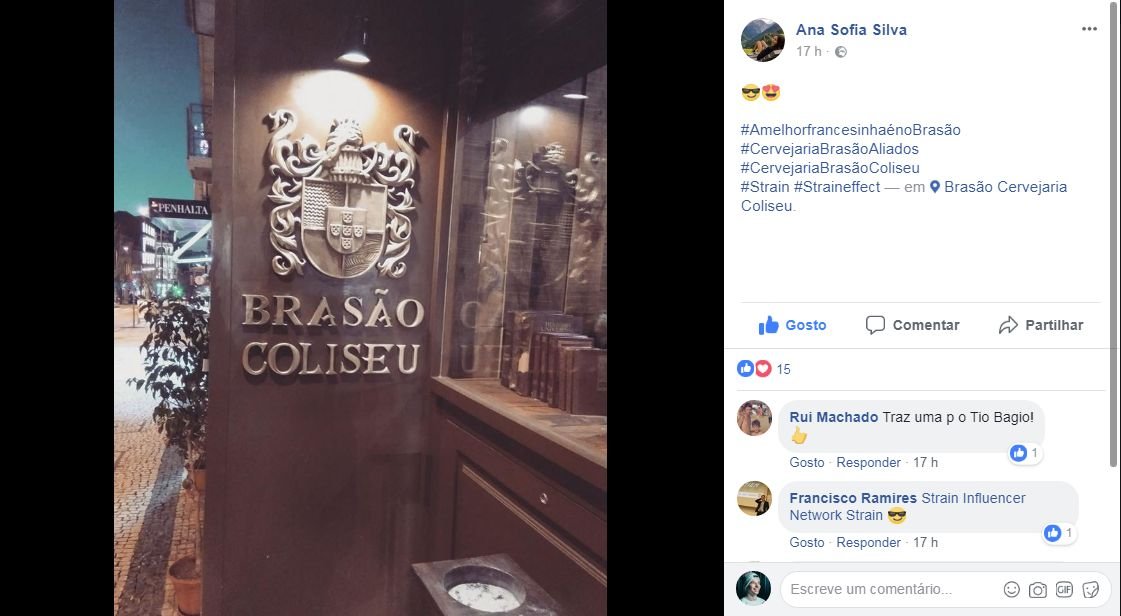
Task: Like Rui Machado's comment with Gosto
Action: click(807, 462)
